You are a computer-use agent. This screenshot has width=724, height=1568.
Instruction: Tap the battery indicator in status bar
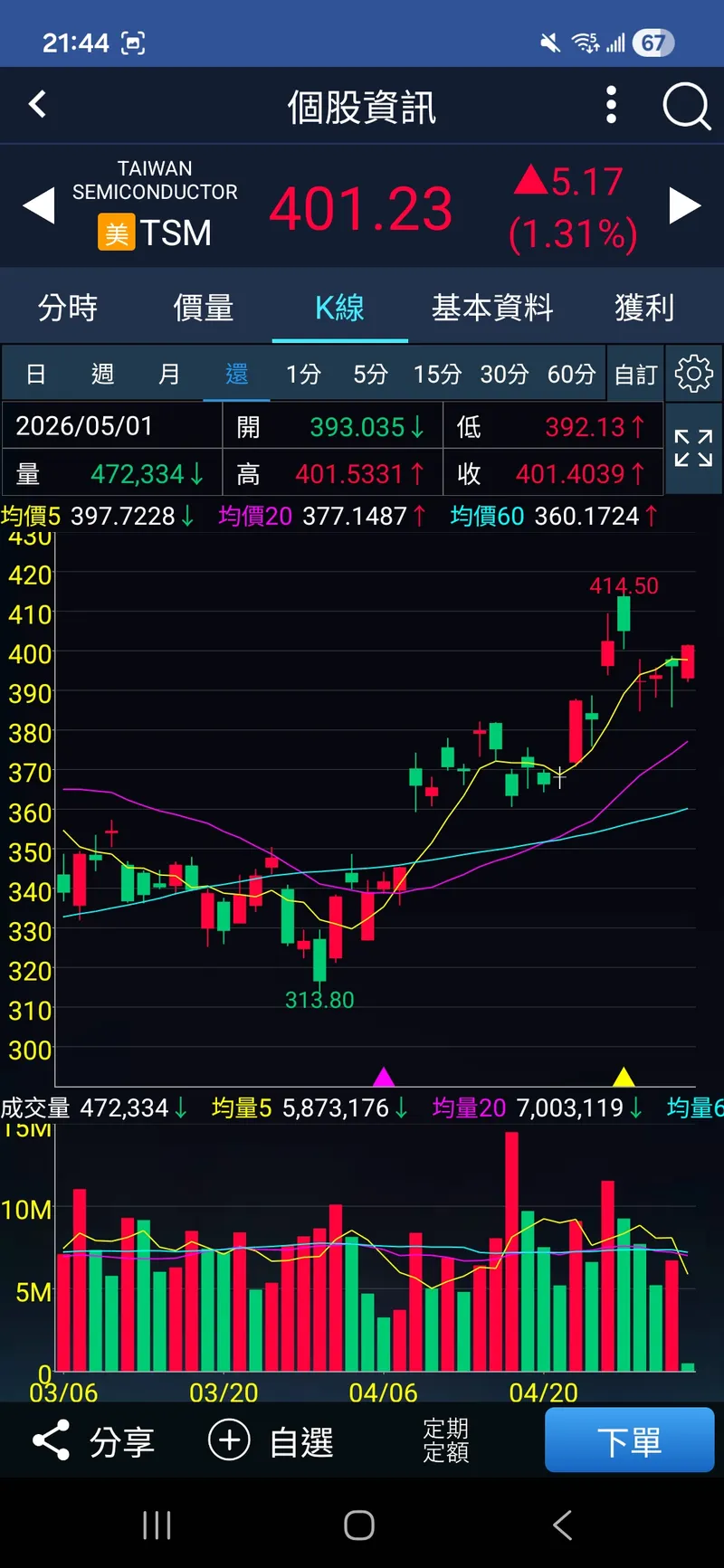pyautogui.click(x=653, y=43)
